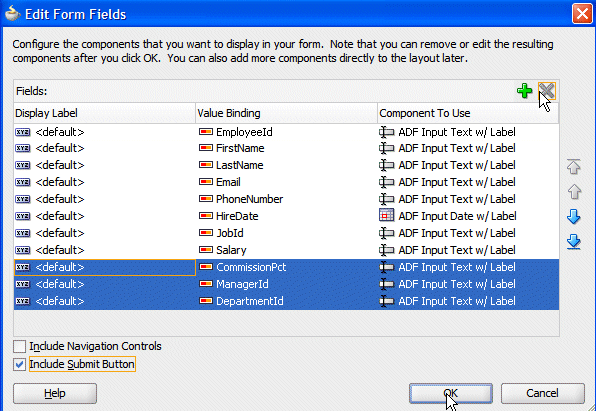
Task: Click the HireDate calendar component icon
Action: click(x=387, y=215)
